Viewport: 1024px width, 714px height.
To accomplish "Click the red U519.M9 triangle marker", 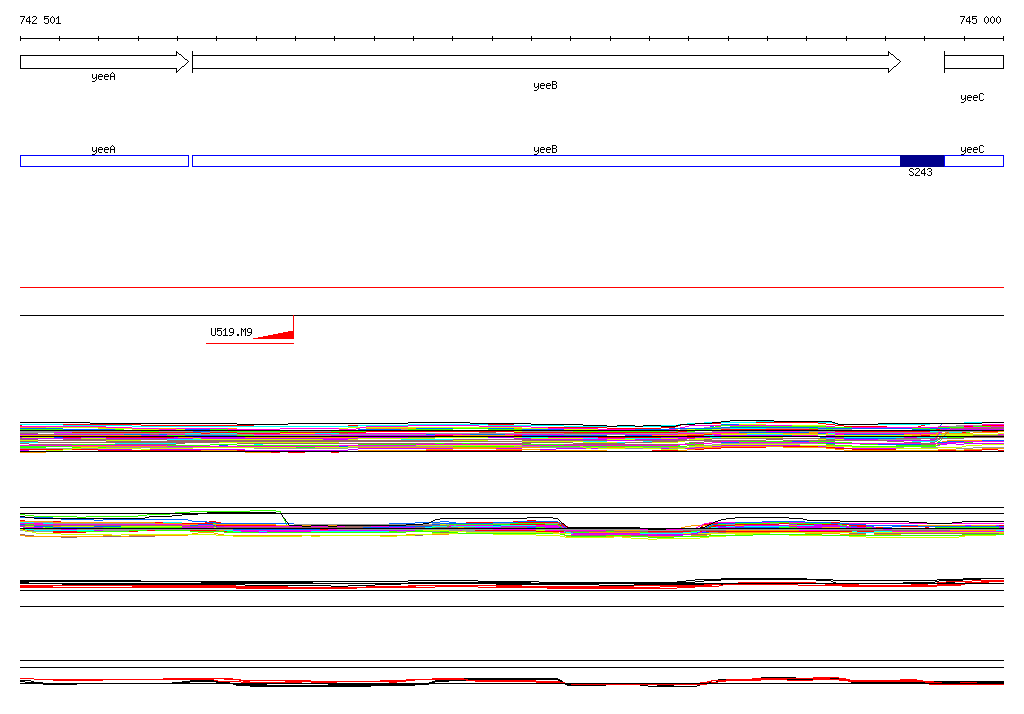I will point(278,332).
